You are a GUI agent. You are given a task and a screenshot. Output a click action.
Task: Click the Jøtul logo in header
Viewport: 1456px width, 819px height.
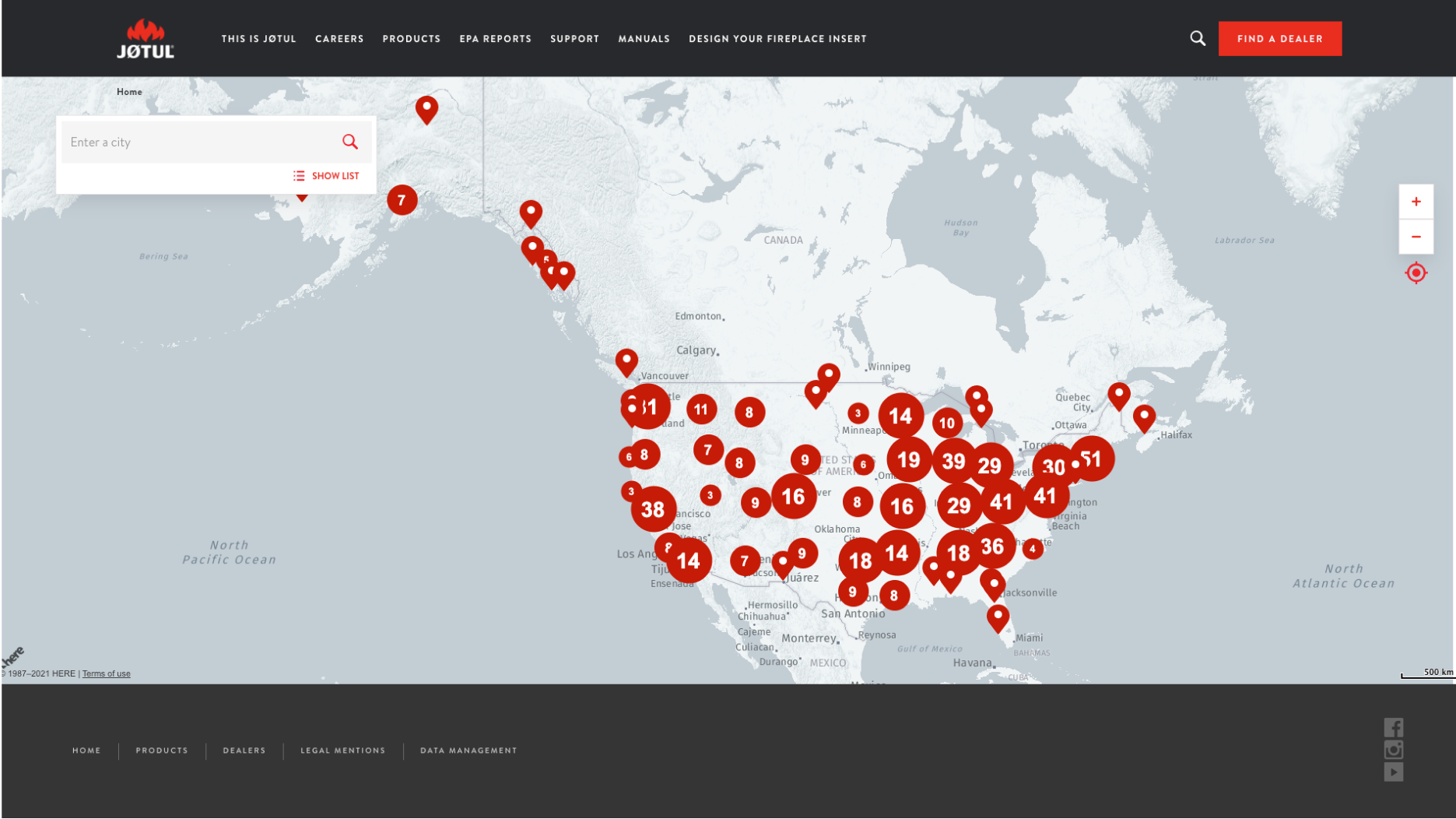tap(146, 39)
